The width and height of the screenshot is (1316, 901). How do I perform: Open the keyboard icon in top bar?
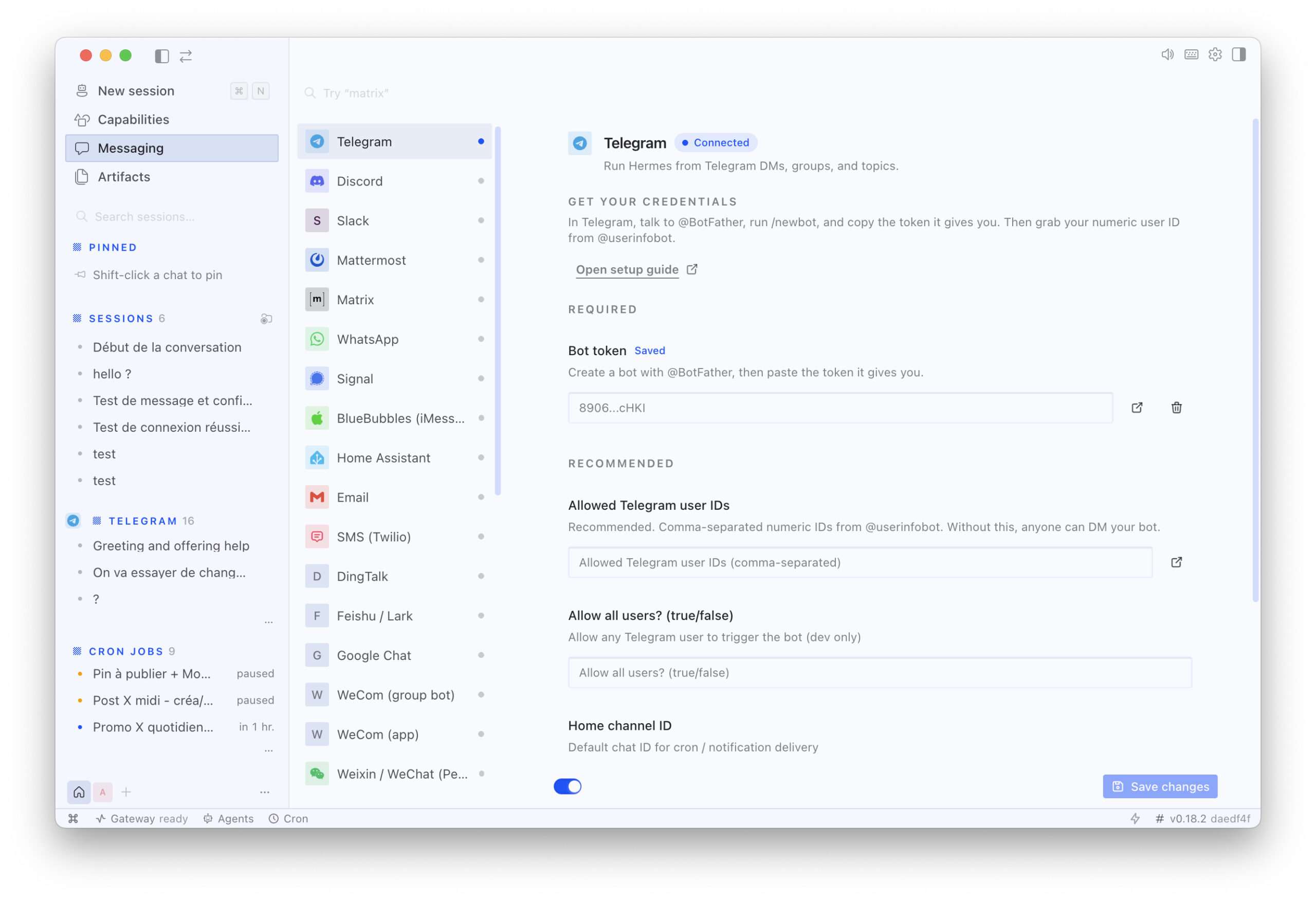click(x=1192, y=54)
